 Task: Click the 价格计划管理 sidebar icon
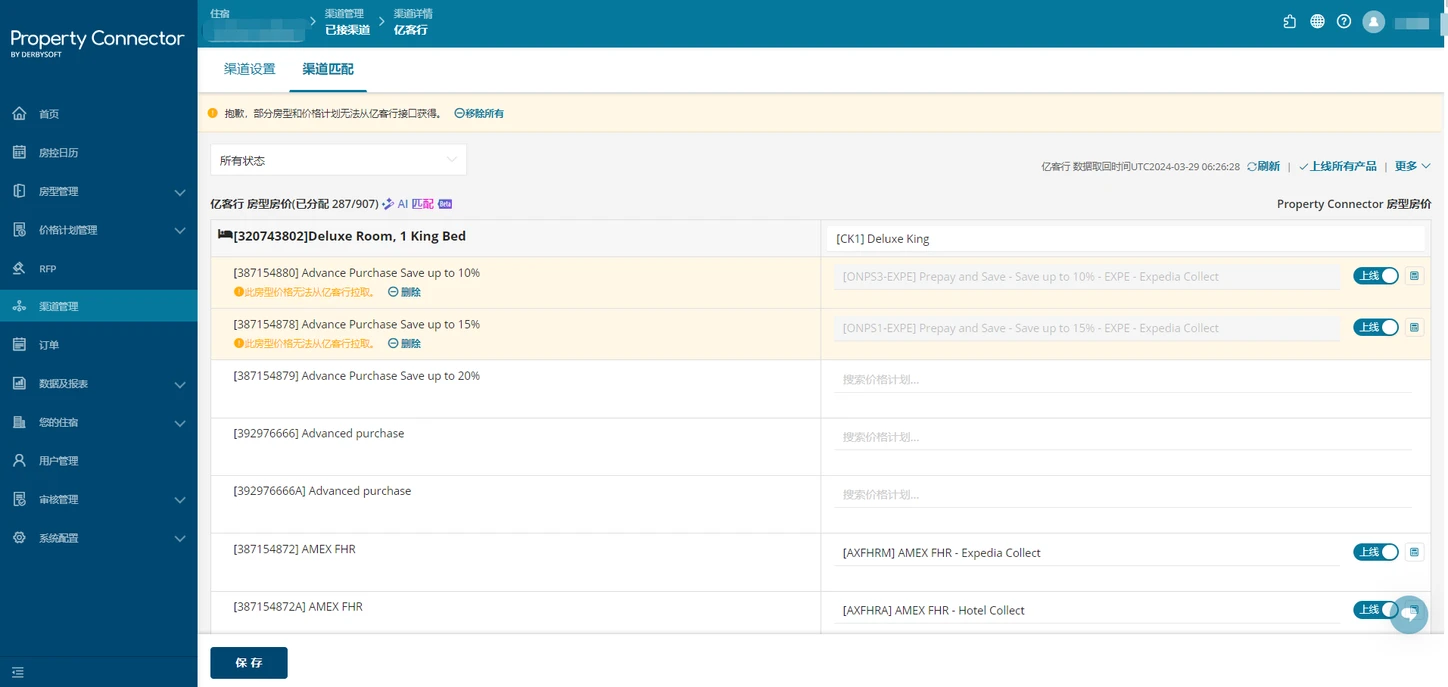click(19, 229)
